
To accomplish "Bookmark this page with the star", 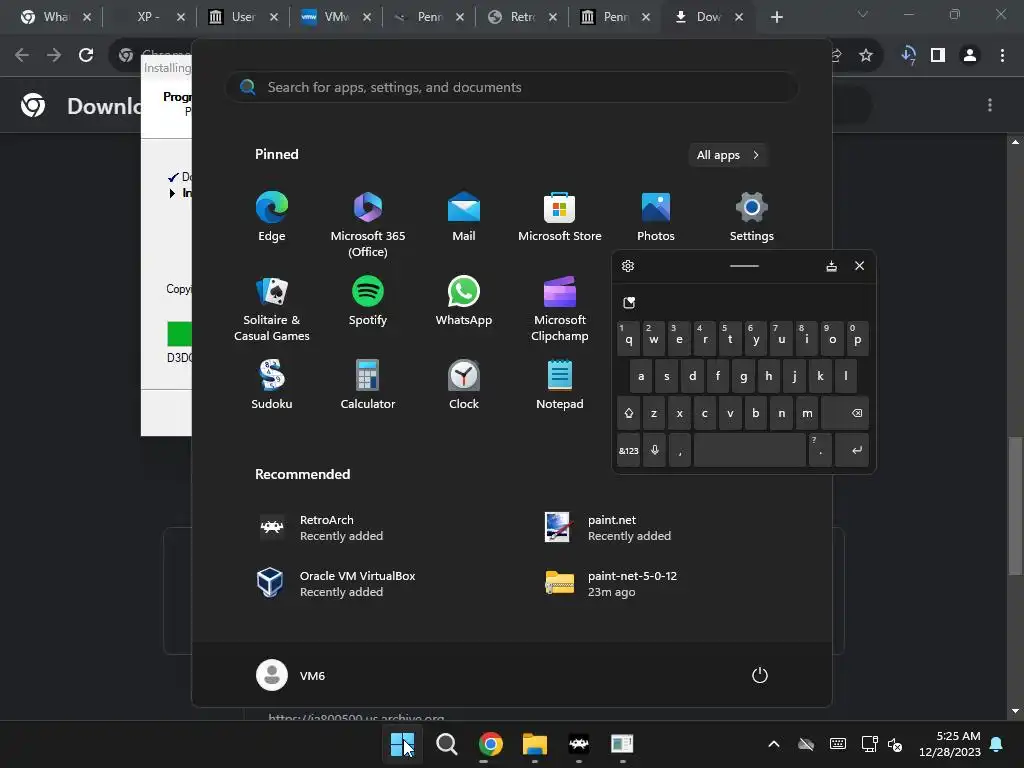I will pyautogui.click(x=866, y=55).
